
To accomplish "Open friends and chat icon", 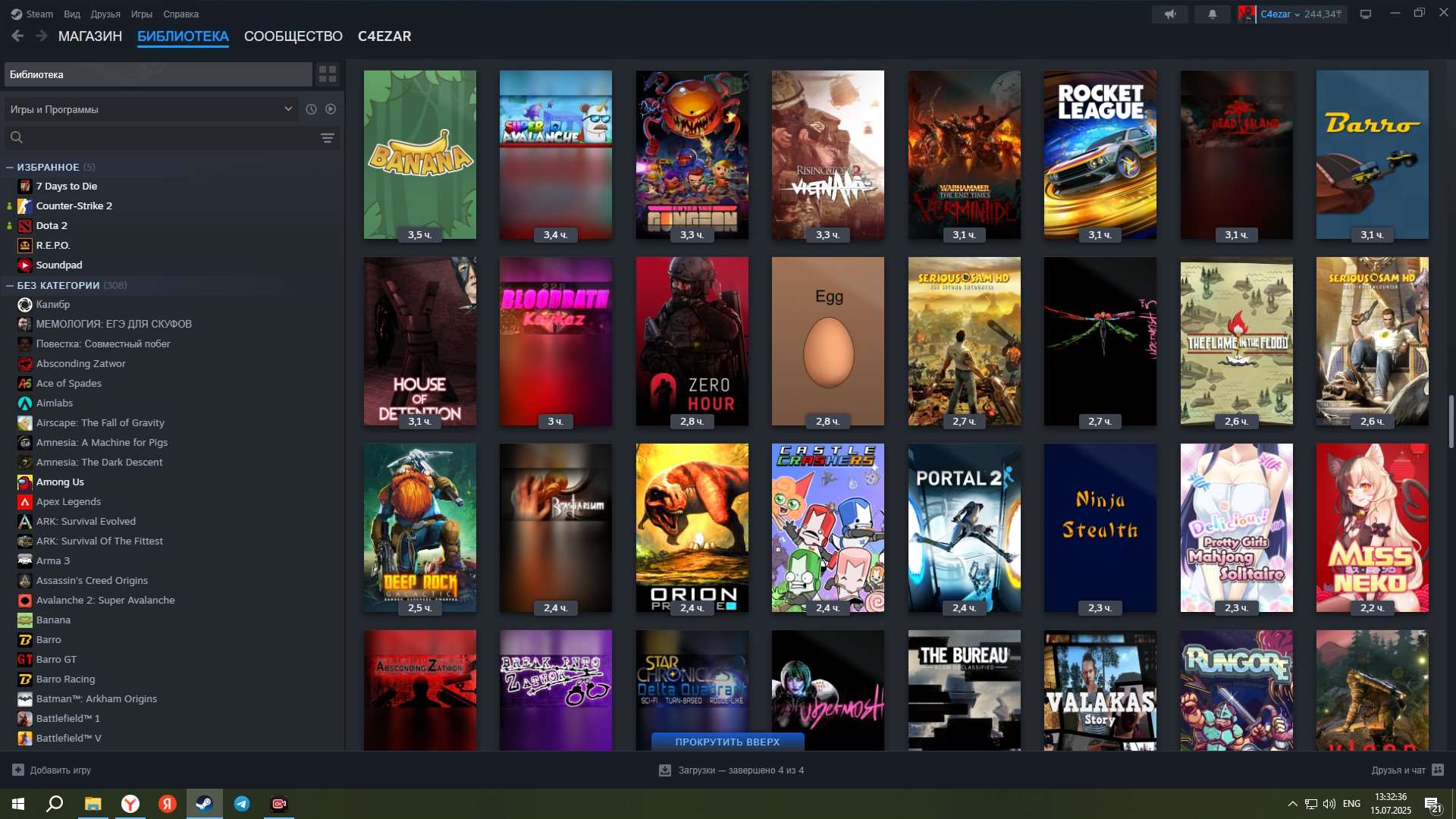I will point(1438,770).
